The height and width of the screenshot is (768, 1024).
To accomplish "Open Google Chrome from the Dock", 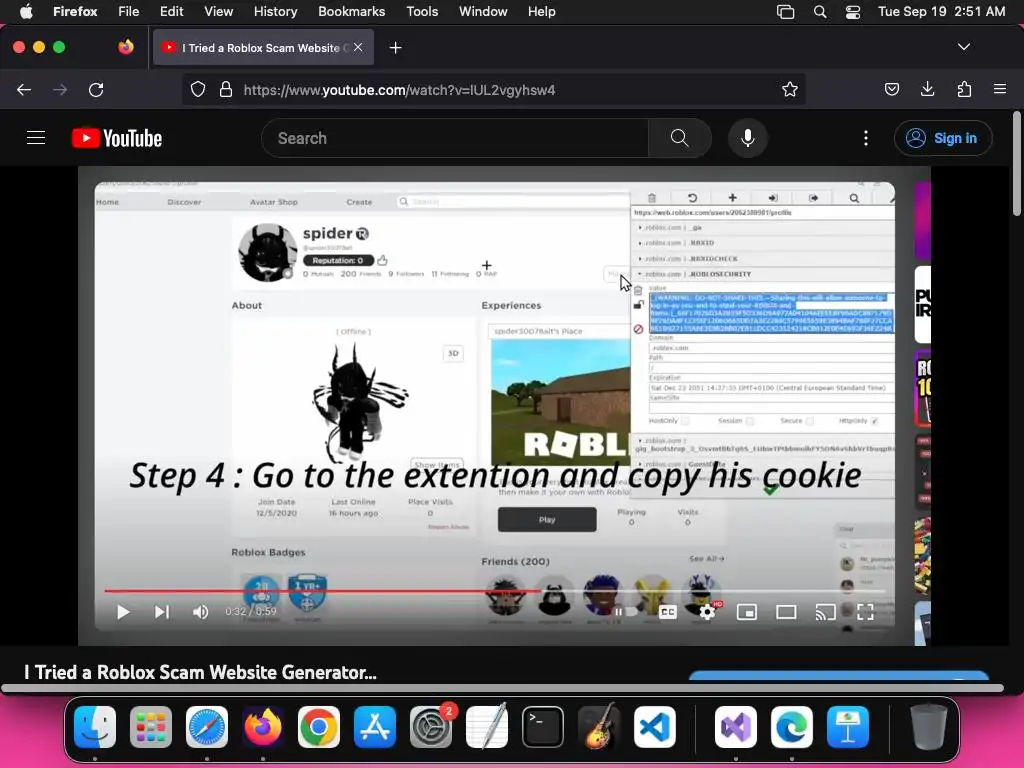I will 319,726.
